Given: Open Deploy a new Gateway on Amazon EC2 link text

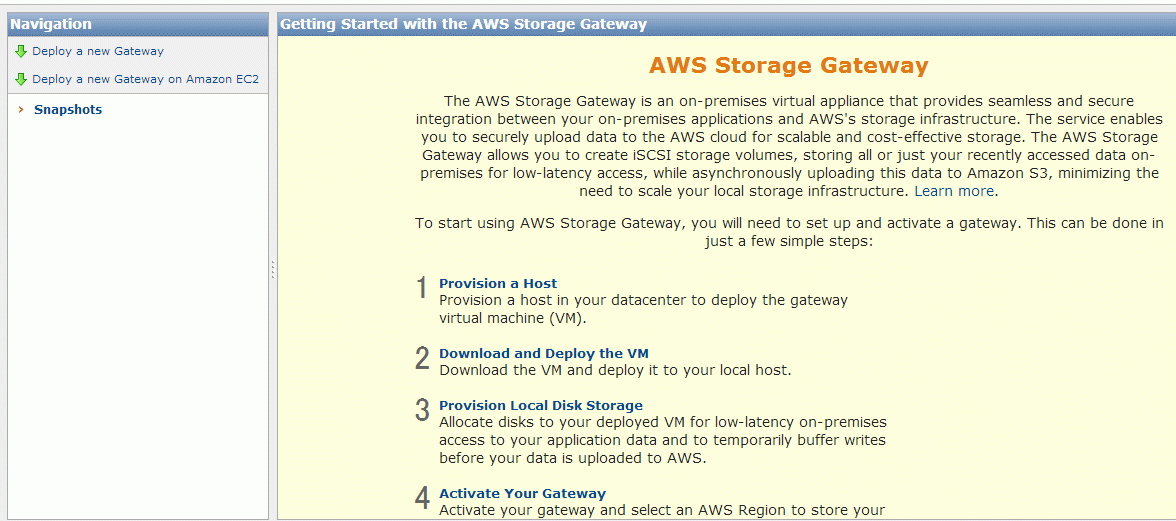Looking at the screenshot, I should click(146, 79).
